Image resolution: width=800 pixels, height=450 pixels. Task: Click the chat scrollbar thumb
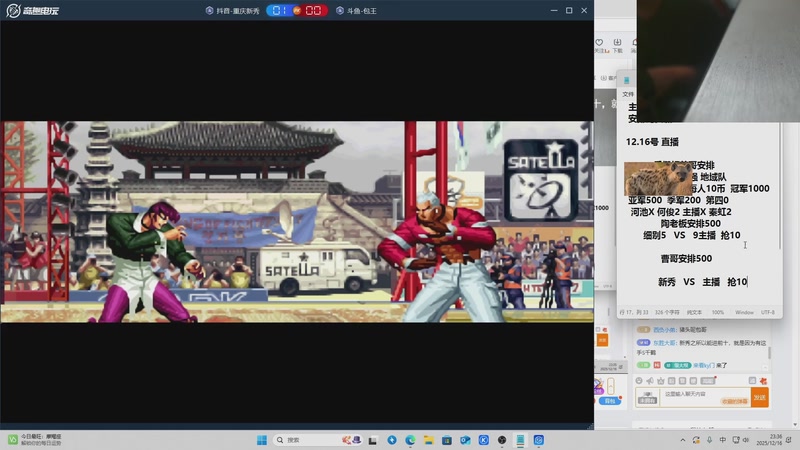pos(769,353)
